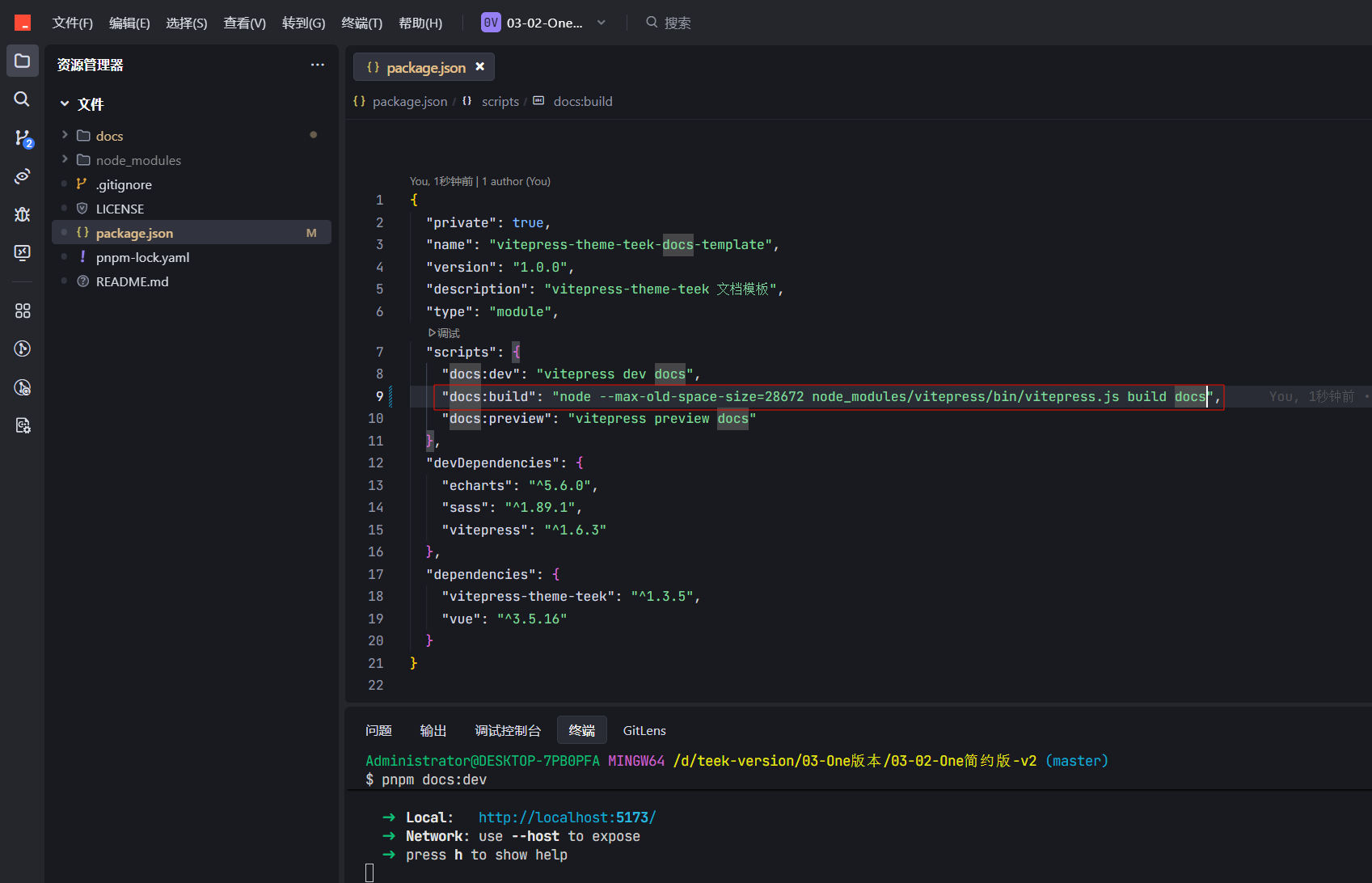
Task: Open the file settings gear icon in activity bar
Action: pyautogui.click(x=23, y=425)
